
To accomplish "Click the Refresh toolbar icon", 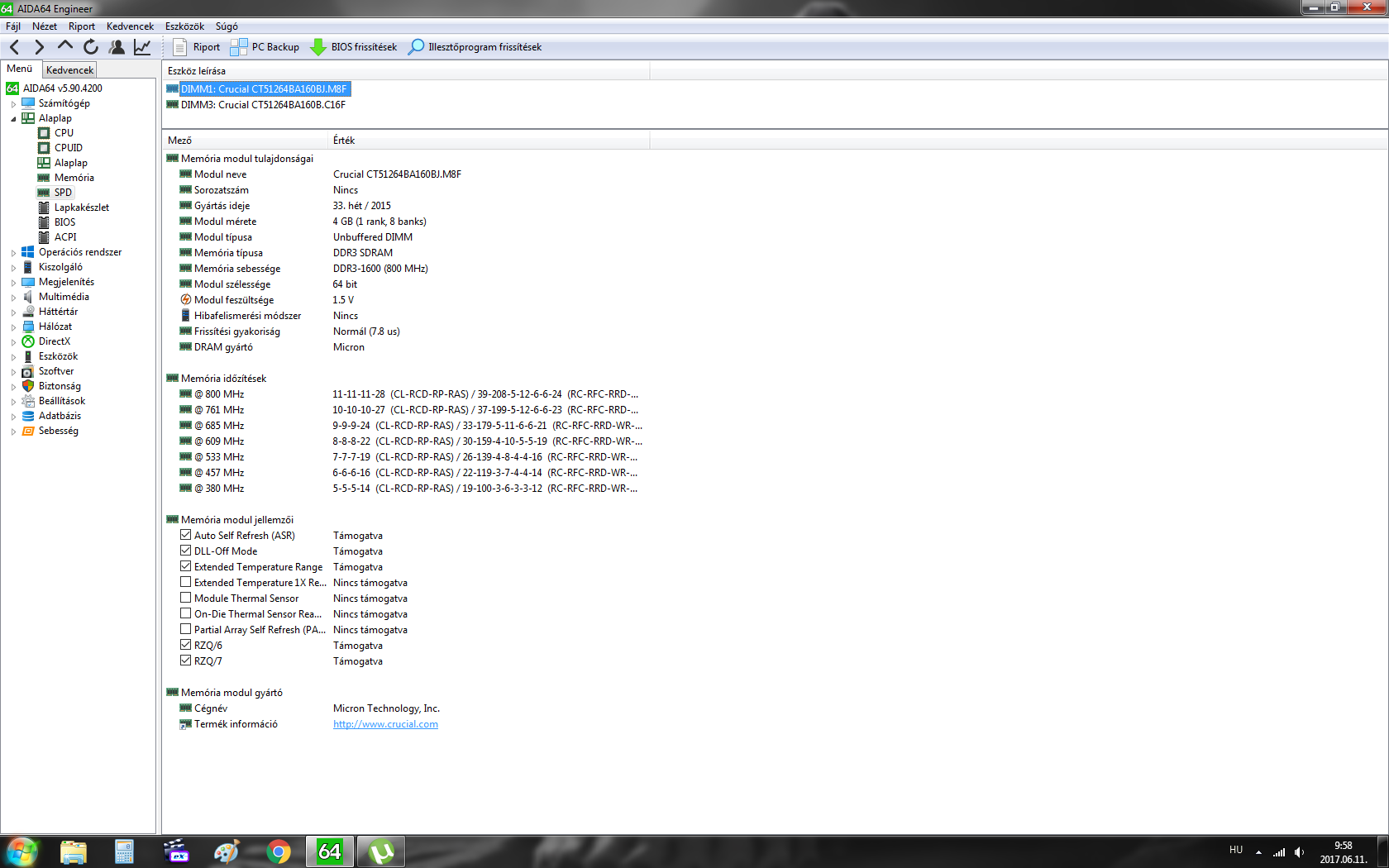I will pyautogui.click(x=91, y=47).
